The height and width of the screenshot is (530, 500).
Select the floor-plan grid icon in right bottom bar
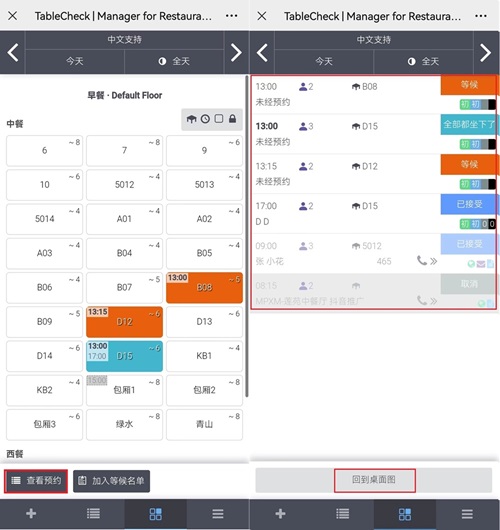pos(405,514)
